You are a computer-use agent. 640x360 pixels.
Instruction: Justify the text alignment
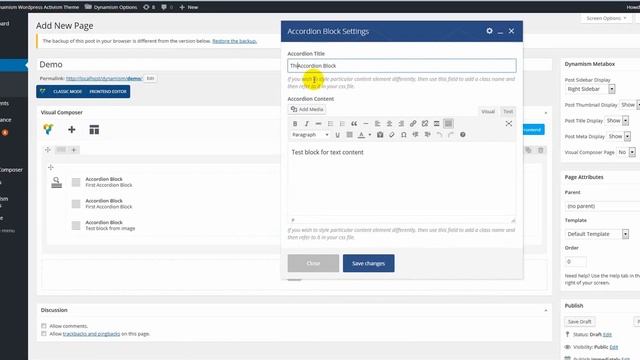click(x=349, y=135)
